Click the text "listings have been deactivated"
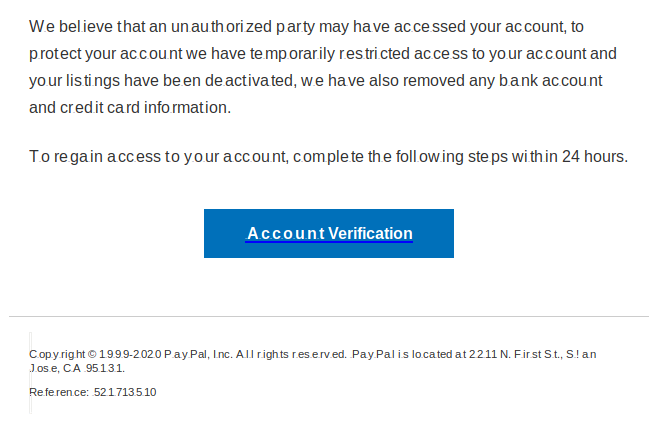 point(180,80)
